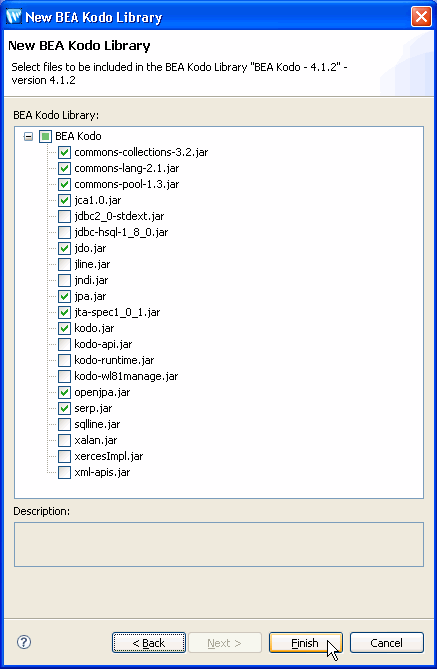The width and height of the screenshot is (437, 669).
Task: Select kodo-api.jar file name
Action: click(103, 344)
